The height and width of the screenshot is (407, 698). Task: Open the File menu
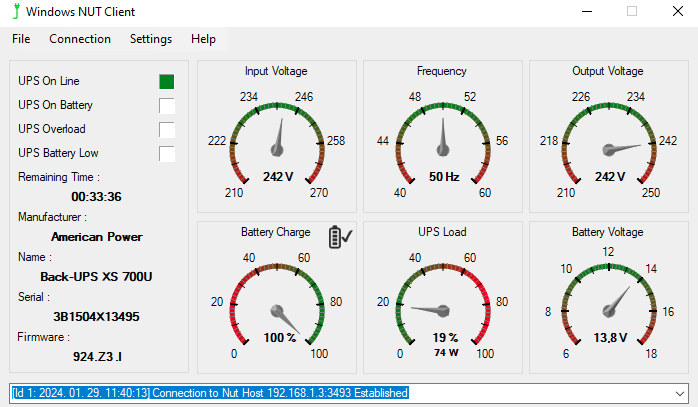pyautogui.click(x=21, y=39)
